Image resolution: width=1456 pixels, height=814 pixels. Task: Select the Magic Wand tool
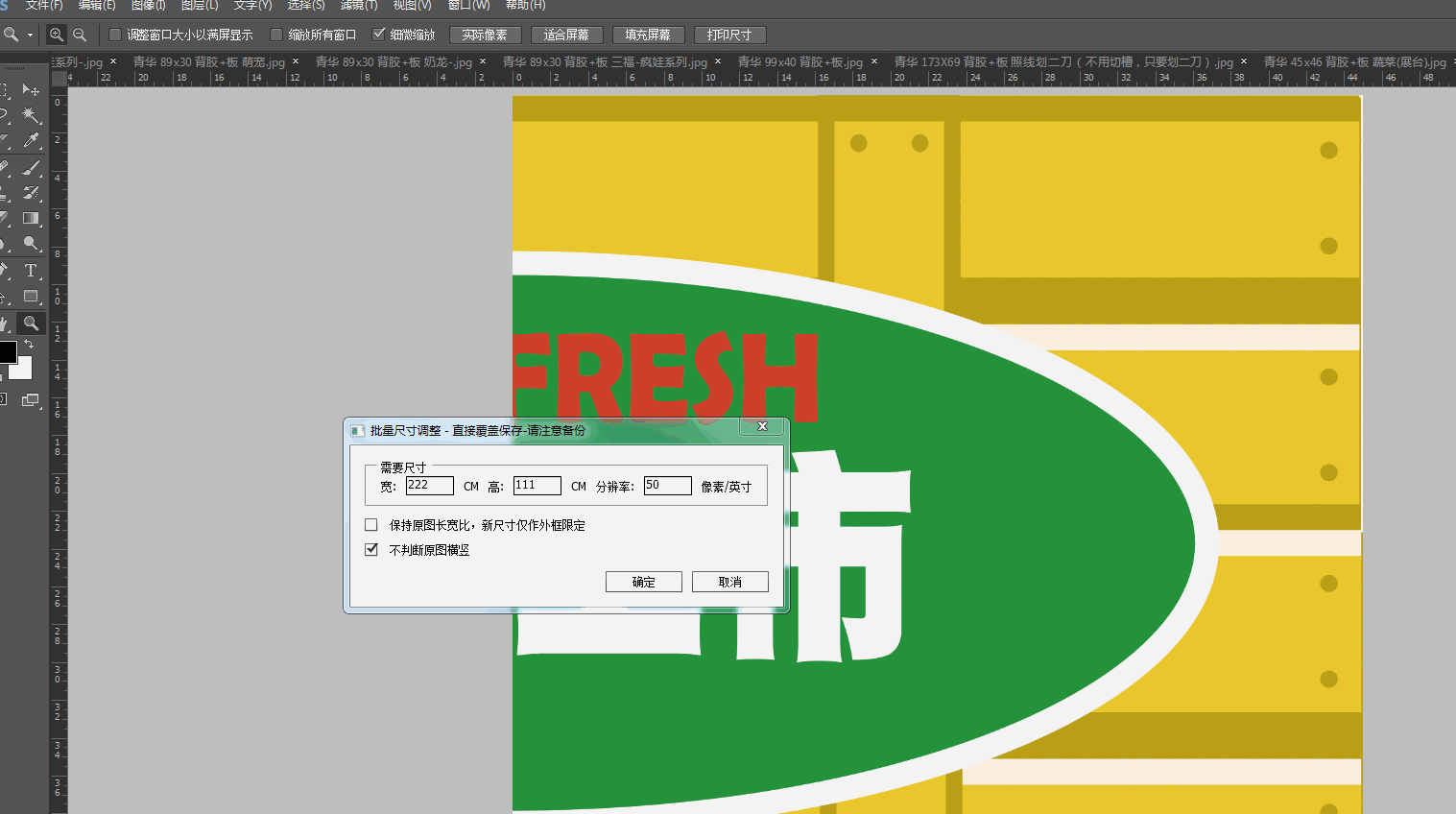(x=31, y=115)
